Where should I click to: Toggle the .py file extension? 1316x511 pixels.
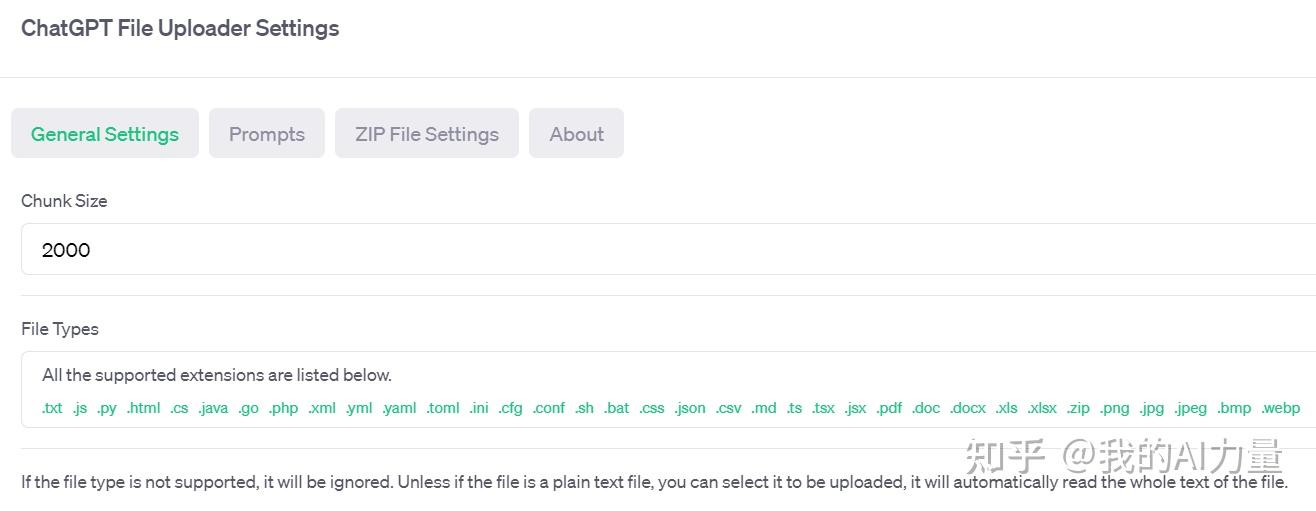click(107, 408)
